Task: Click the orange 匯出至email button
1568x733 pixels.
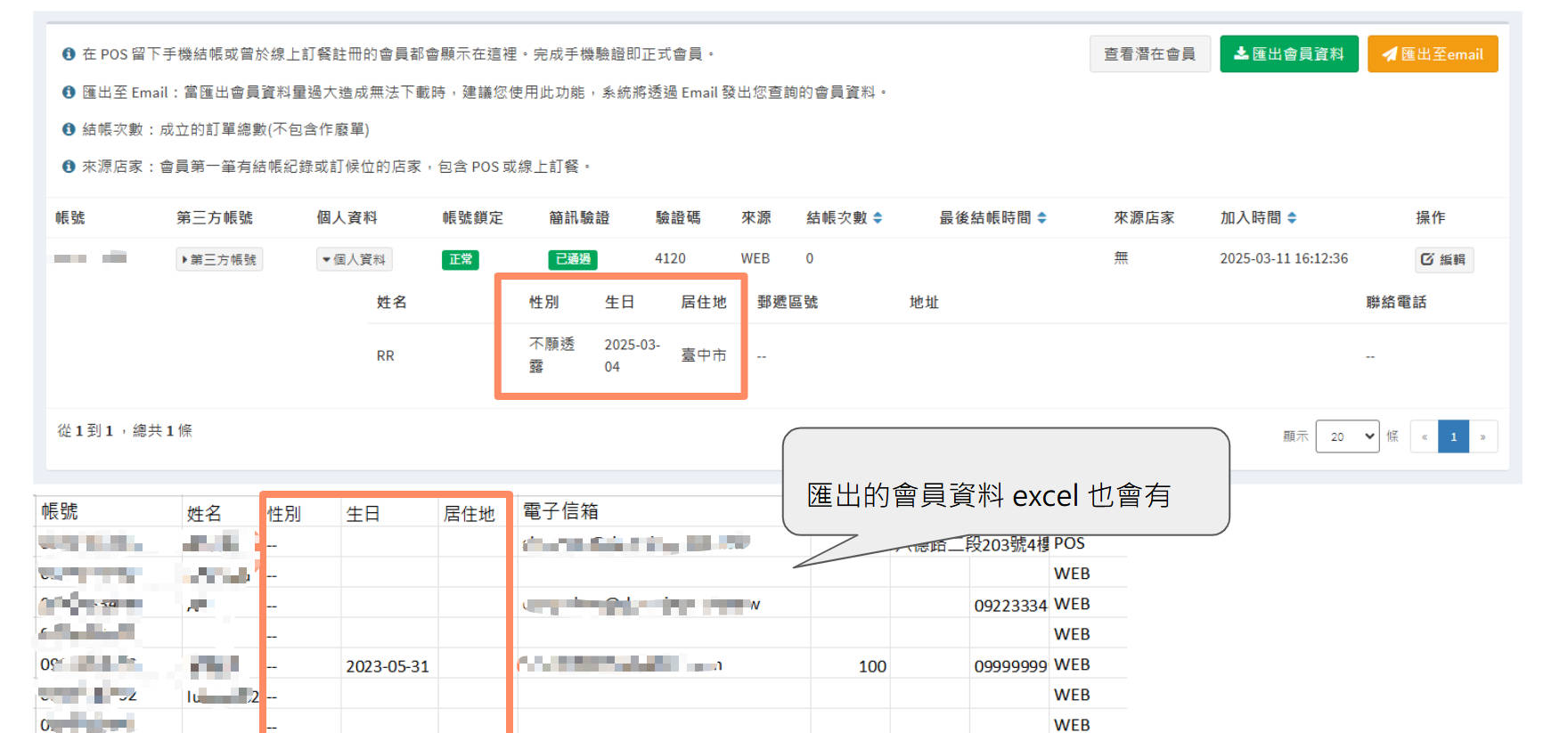Action: pyautogui.click(x=1432, y=54)
